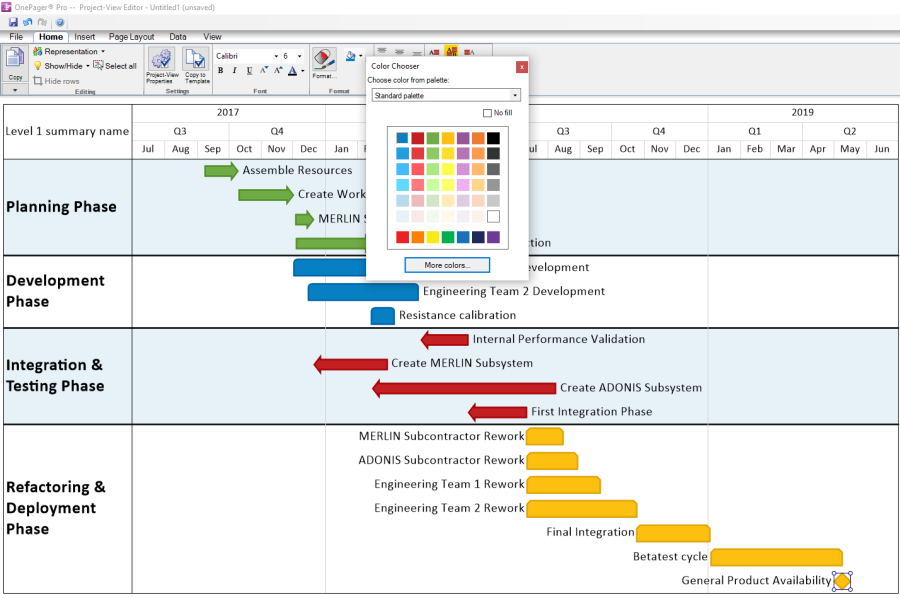
Task: Toggle Underline formatting
Action: [249, 71]
